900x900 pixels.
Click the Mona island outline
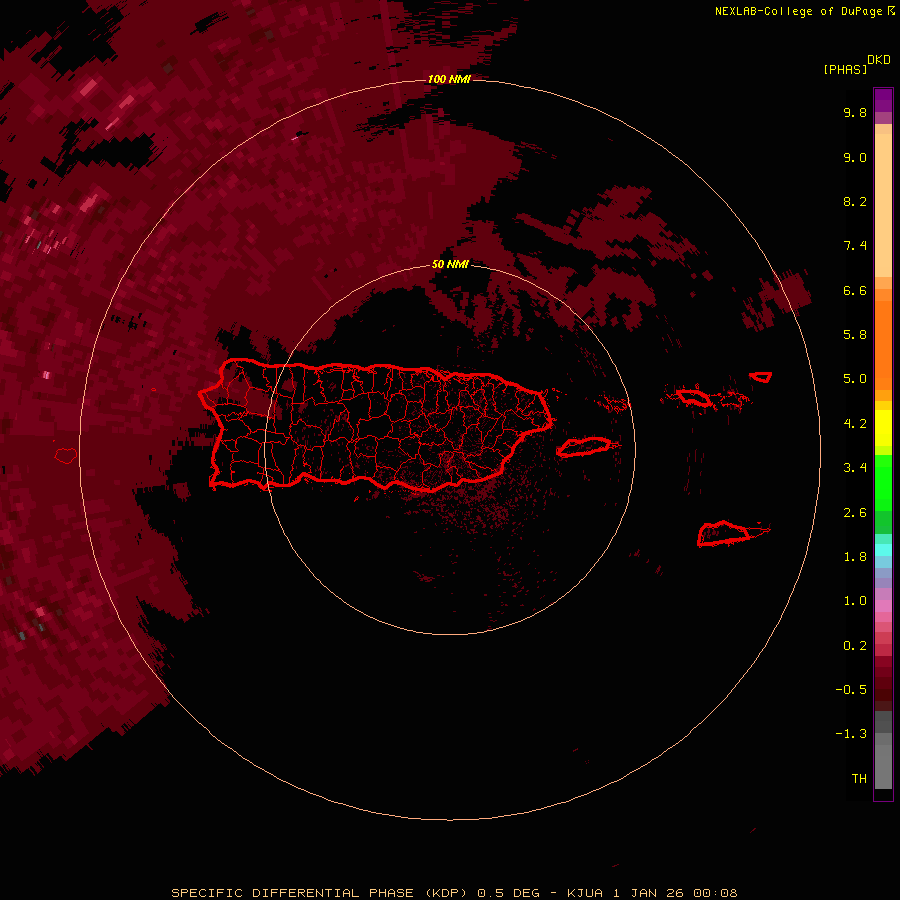(66, 456)
